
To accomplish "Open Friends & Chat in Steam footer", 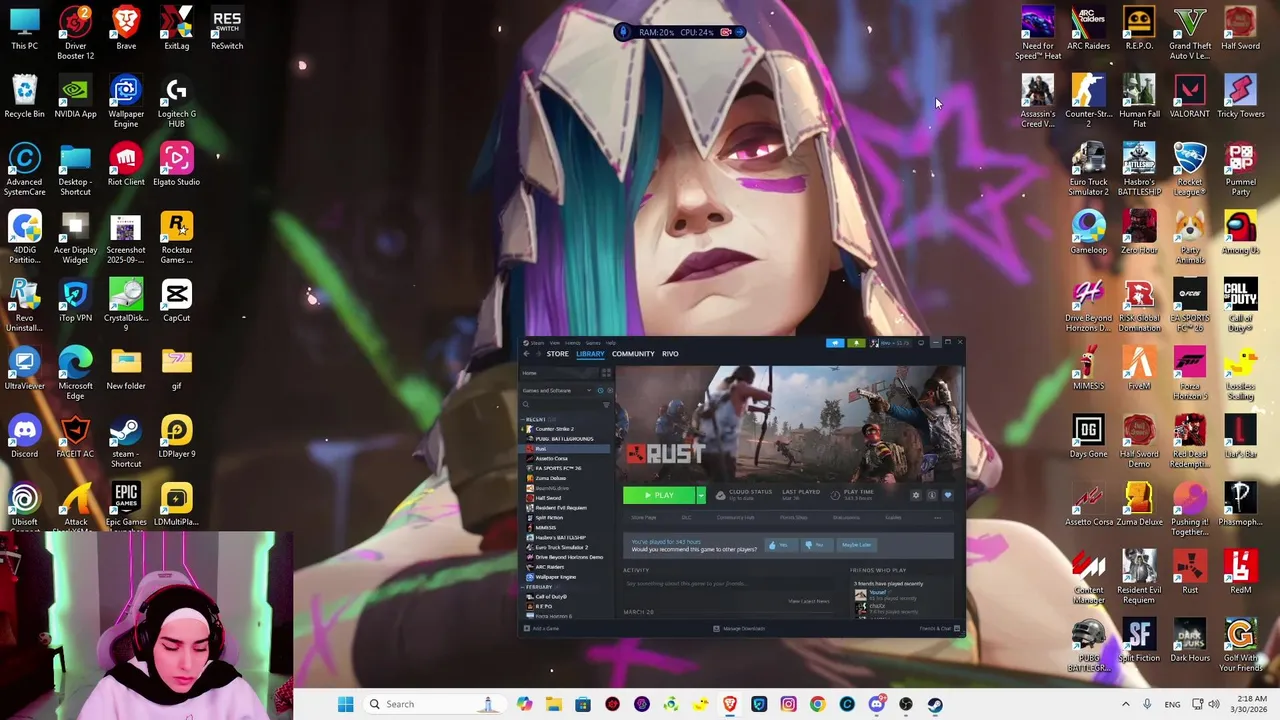I will pos(940,628).
